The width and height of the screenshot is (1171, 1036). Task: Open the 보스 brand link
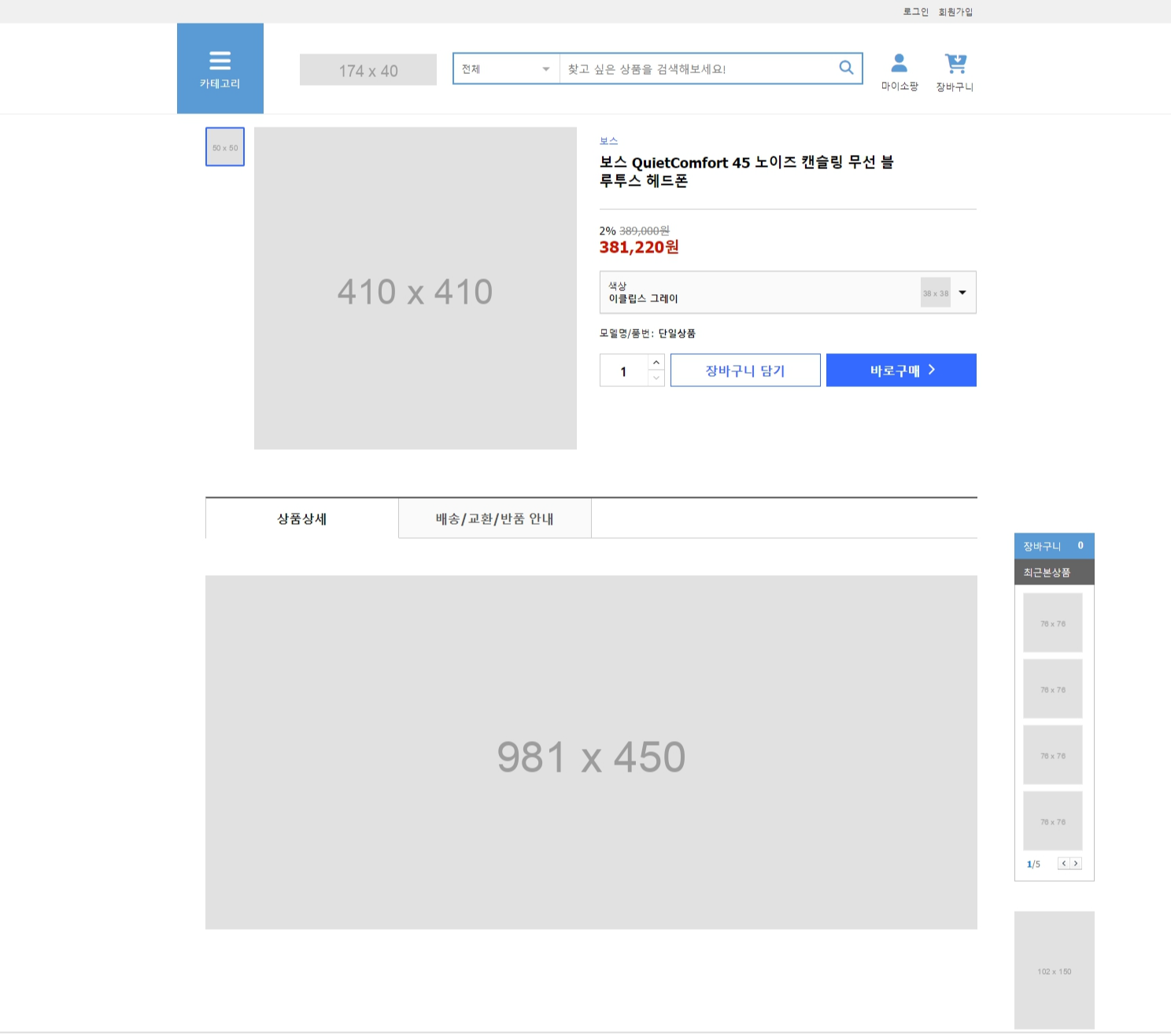point(608,141)
